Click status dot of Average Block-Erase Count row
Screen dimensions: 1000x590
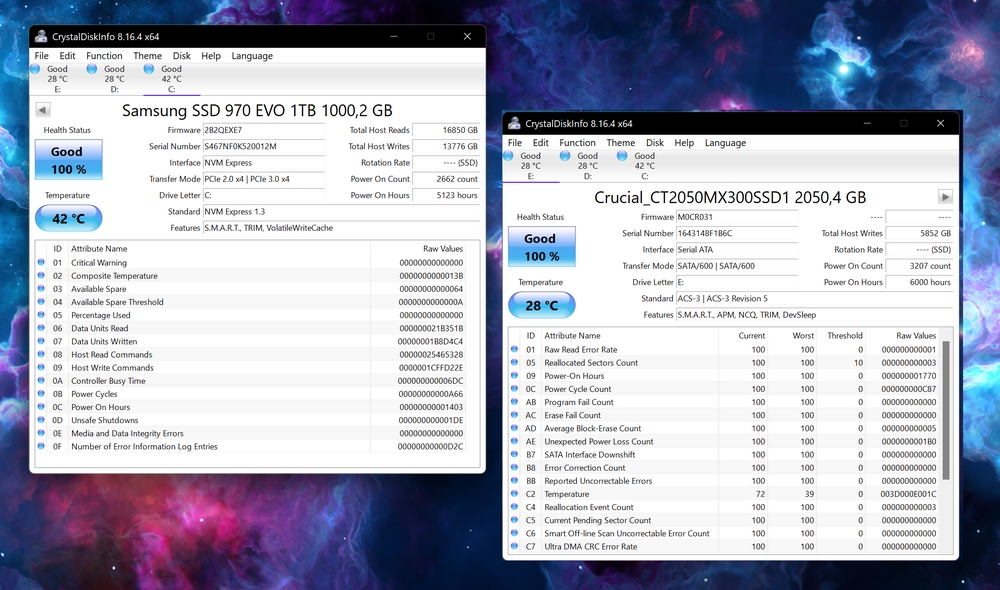[x=515, y=428]
